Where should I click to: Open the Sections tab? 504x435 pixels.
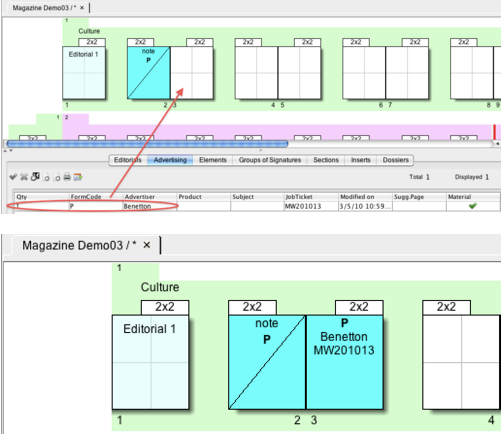pyautogui.click(x=326, y=160)
